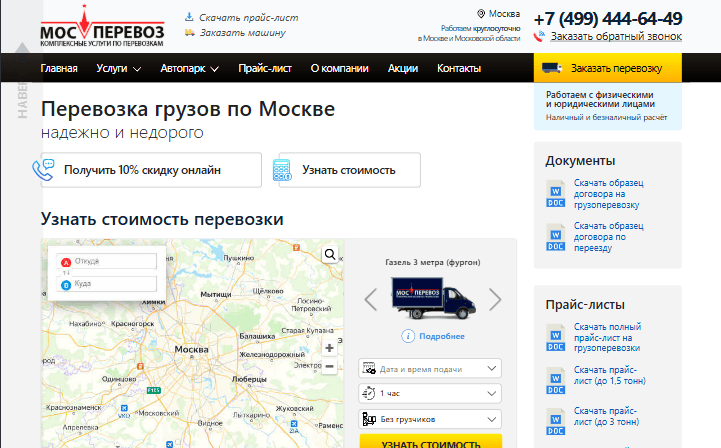Screen dimensions: 721x448
Task: Open the date and time dropdown
Action: tap(430, 369)
